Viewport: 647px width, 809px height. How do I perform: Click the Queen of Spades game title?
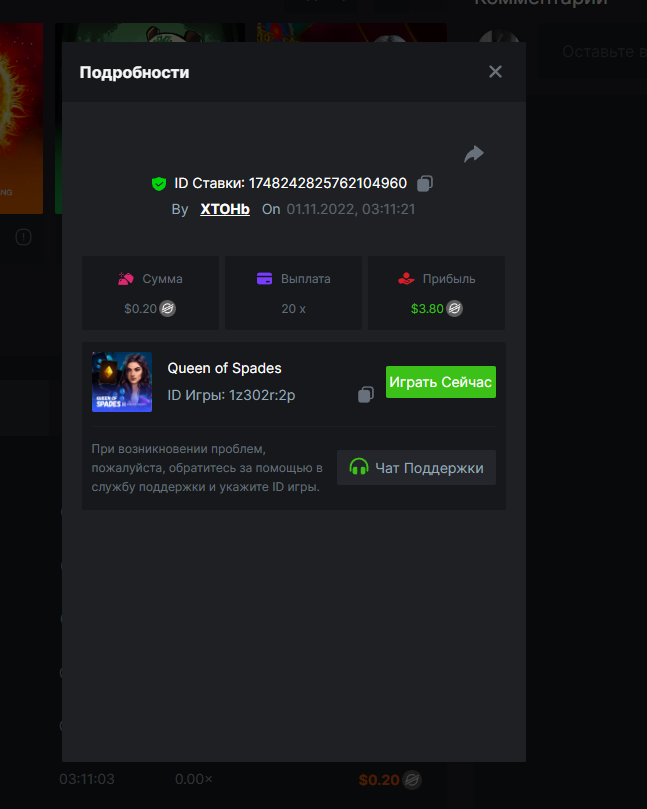coord(224,368)
